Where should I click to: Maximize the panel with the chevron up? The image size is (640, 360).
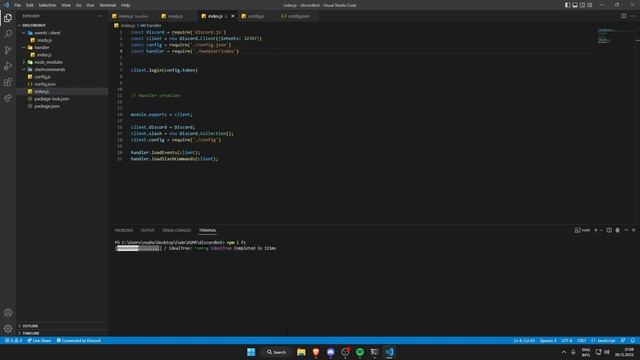click(626, 230)
